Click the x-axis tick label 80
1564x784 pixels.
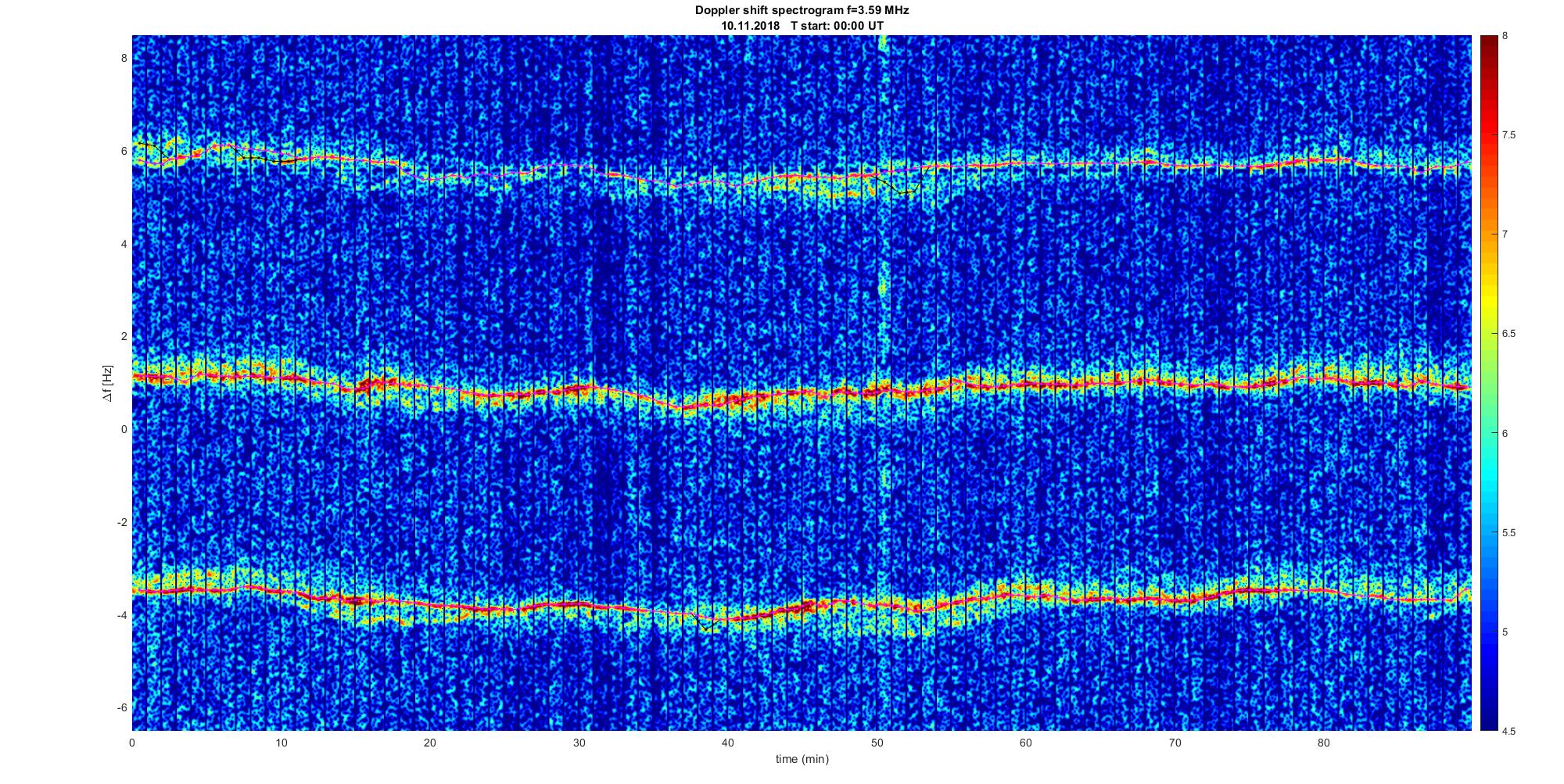[x=1323, y=743]
